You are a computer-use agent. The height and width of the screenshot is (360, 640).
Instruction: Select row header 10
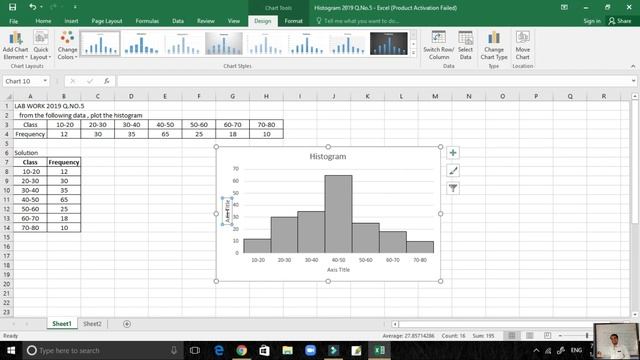(x=7, y=190)
